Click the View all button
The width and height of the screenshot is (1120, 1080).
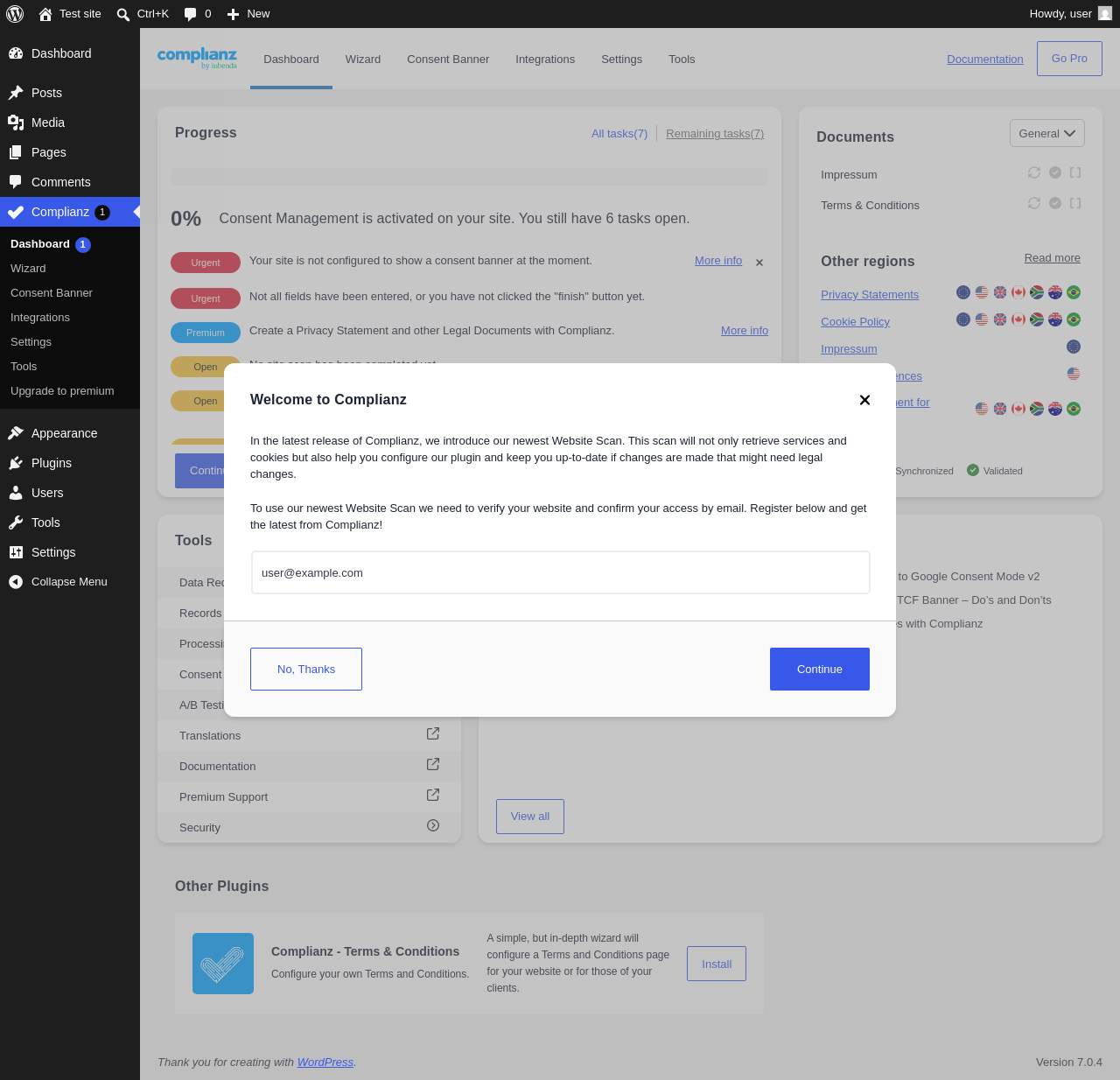pyautogui.click(x=530, y=817)
